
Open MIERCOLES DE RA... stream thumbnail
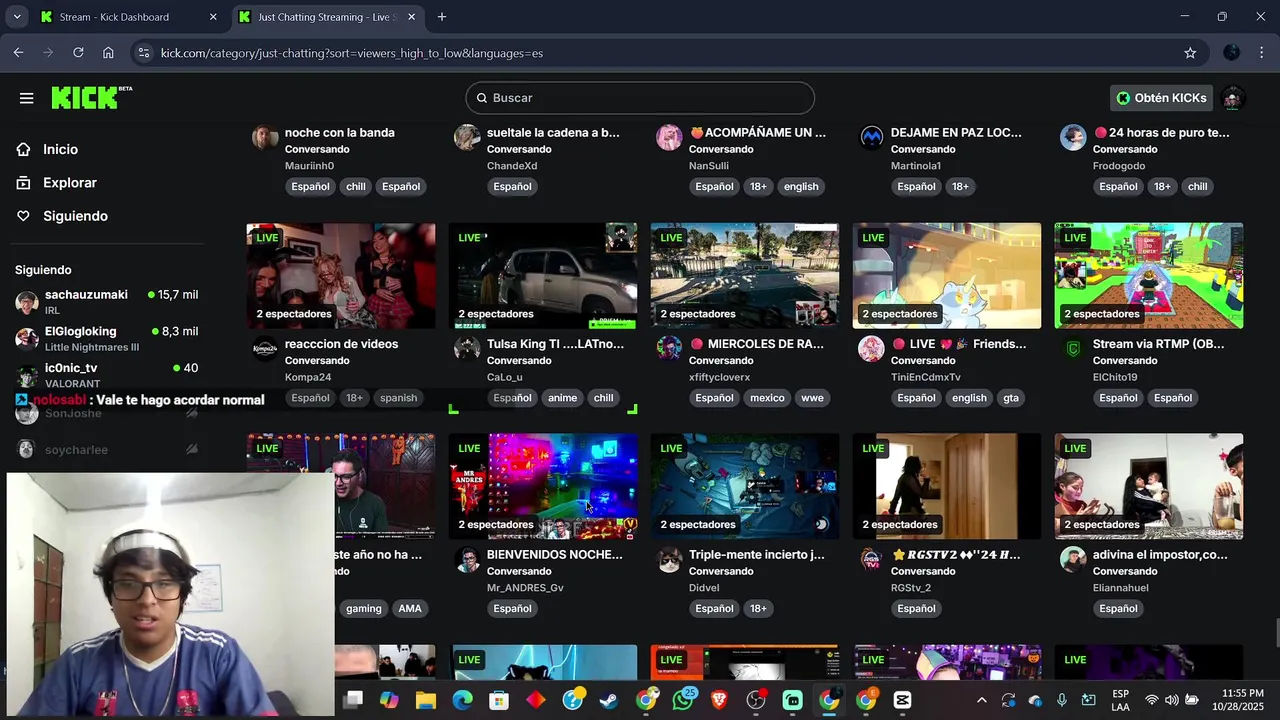(x=745, y=276)
